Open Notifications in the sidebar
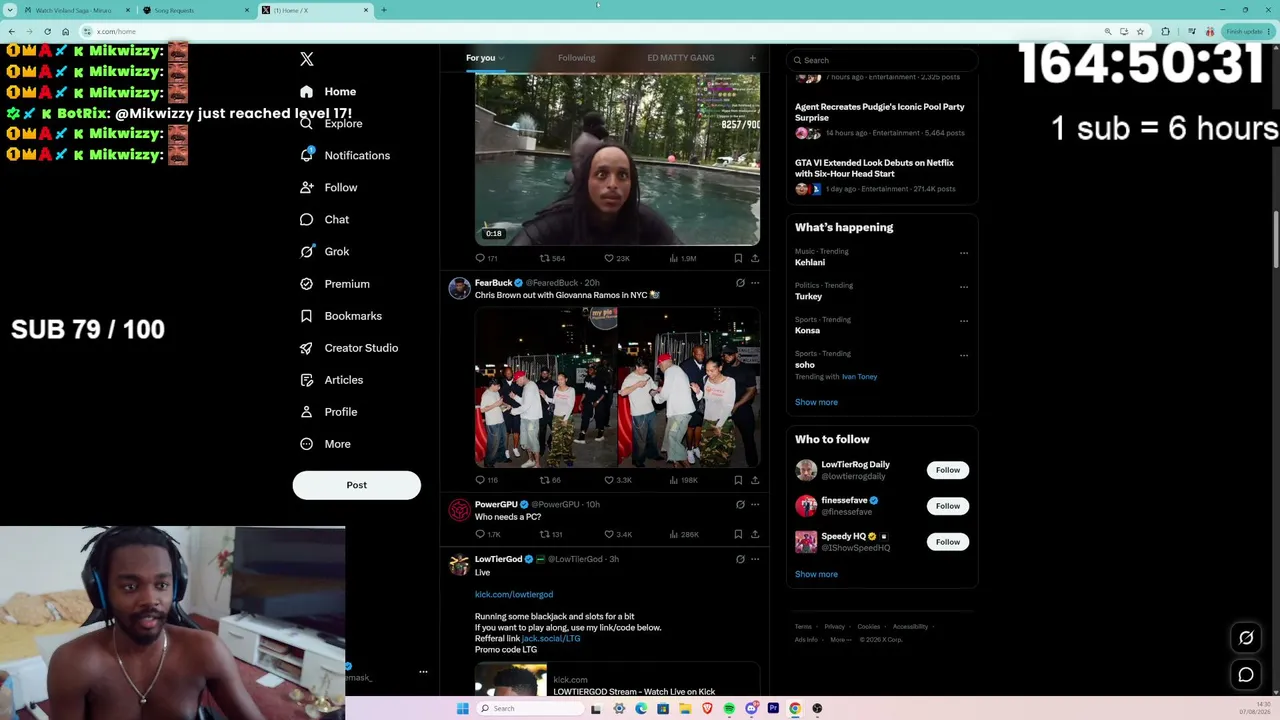This screenshot has width=1280, height=720. pyautogui.click(x=345, y=155)
